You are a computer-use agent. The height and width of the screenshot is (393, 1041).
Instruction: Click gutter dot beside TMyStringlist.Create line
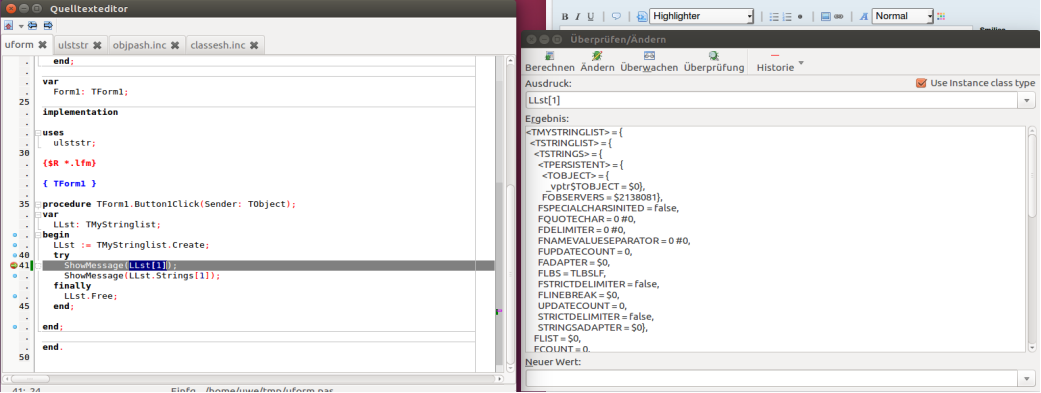[14, 245]
